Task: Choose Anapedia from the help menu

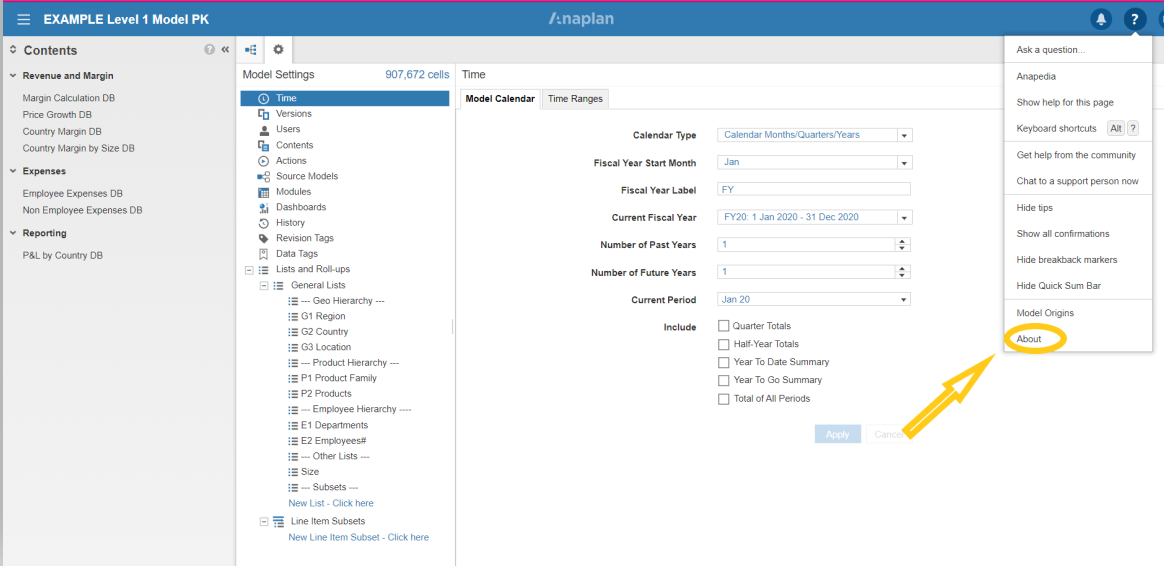Action: 1036,77
